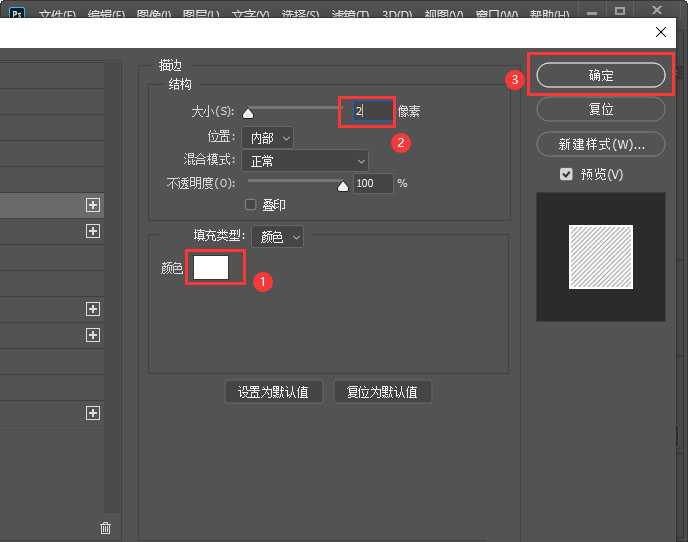Open the 填充类型 fill type dropdown
This screenshot has height=542, width=688.
click(279, 237)
